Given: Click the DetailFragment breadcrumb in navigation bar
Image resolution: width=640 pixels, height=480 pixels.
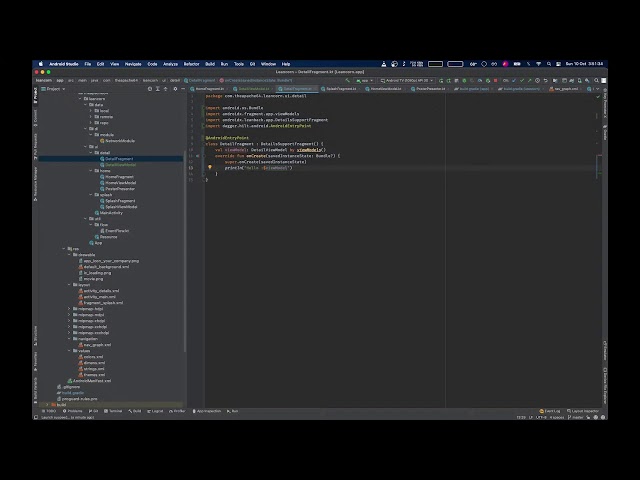Looking at the screenshot, I should coord(200,80).
